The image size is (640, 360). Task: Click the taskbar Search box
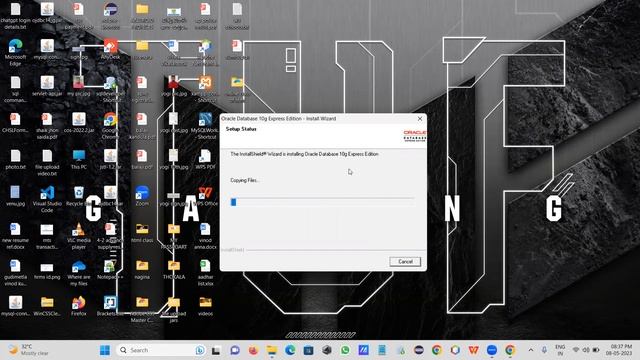(161, 350)
